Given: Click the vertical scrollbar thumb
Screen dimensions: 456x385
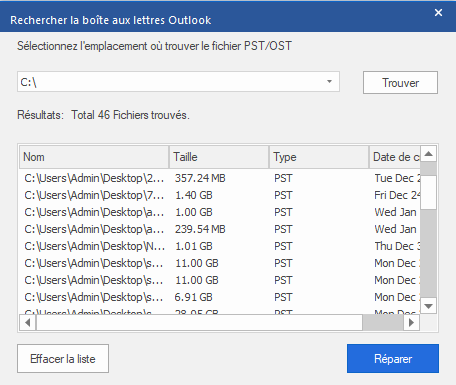Looking at the screenshot, I should pos(429,192).
